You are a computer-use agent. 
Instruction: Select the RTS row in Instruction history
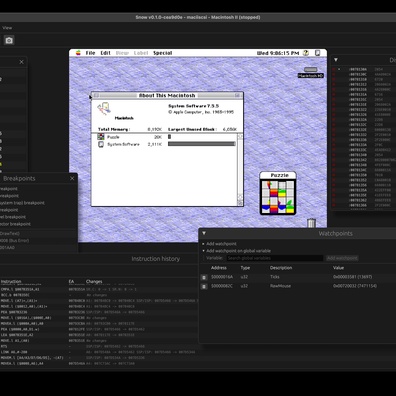click(x=100, y=346)
